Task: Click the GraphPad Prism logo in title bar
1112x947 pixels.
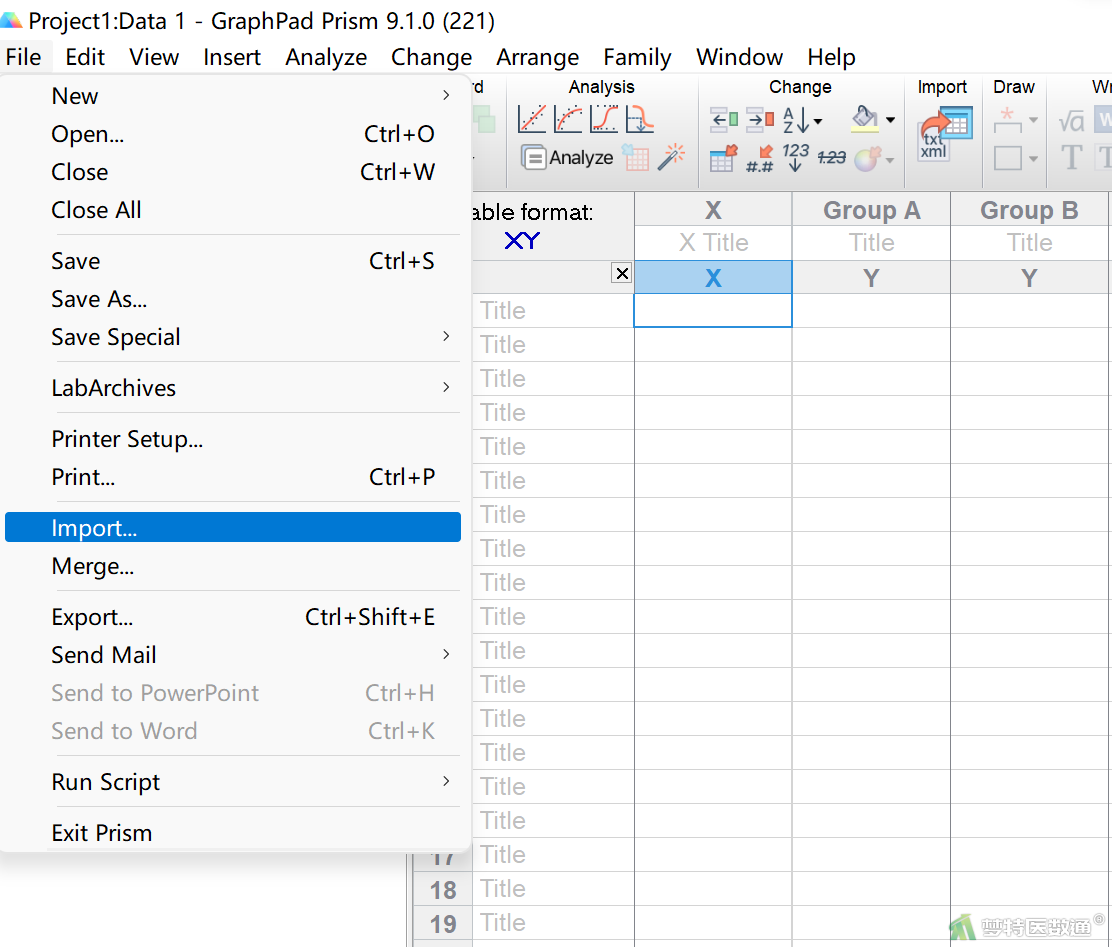Action: [x=11, y=20]
